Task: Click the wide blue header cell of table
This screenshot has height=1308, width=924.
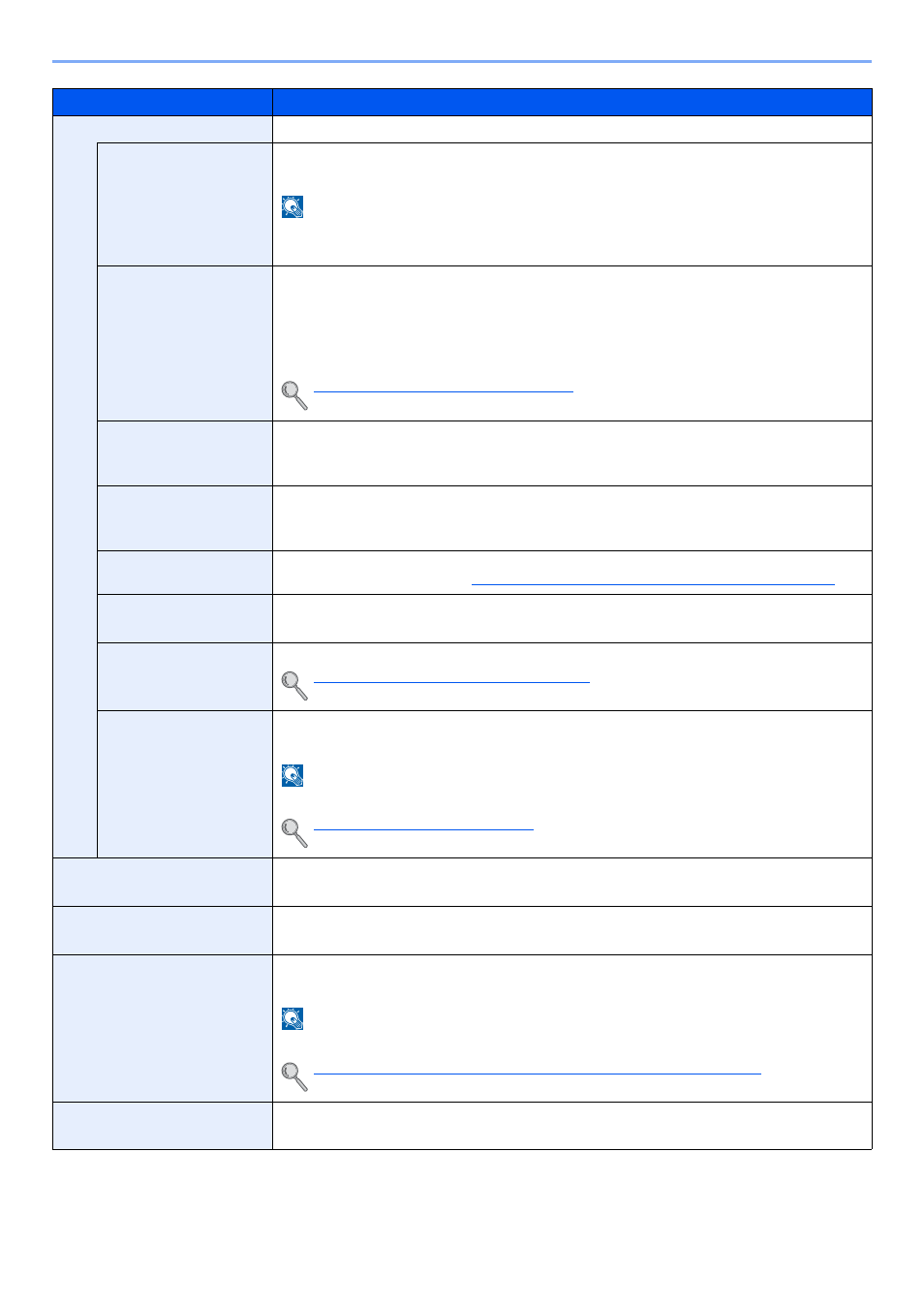Action: point(572,103)
